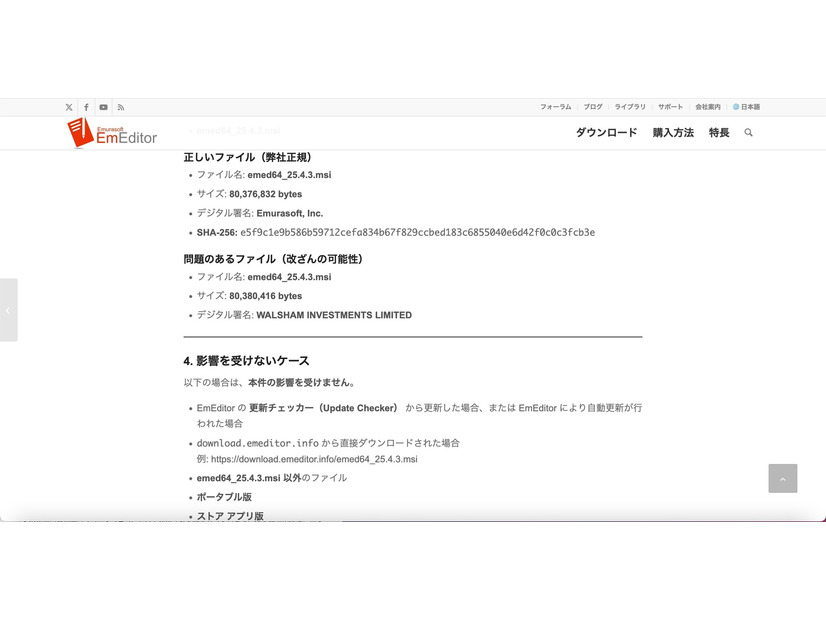Expand the 特長 navigation menu
826x620 pixels.
(x=719, y=133)
